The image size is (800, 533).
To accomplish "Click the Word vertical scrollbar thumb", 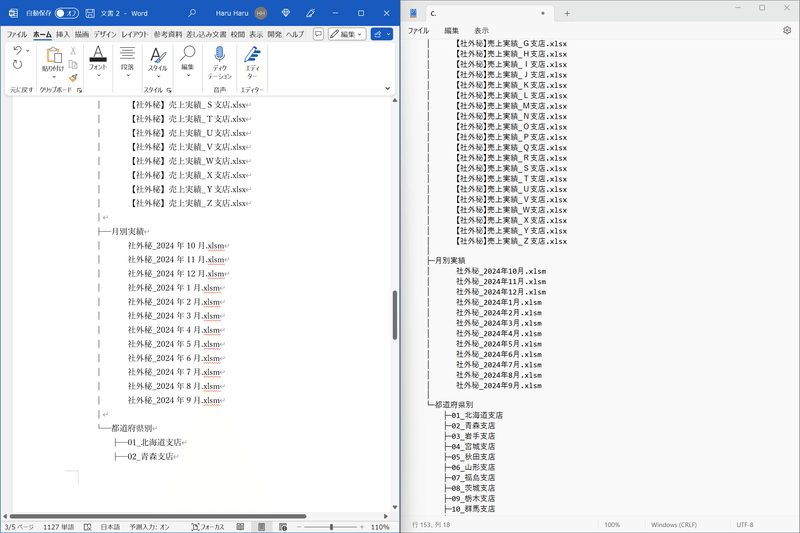I will pos(394,315).
